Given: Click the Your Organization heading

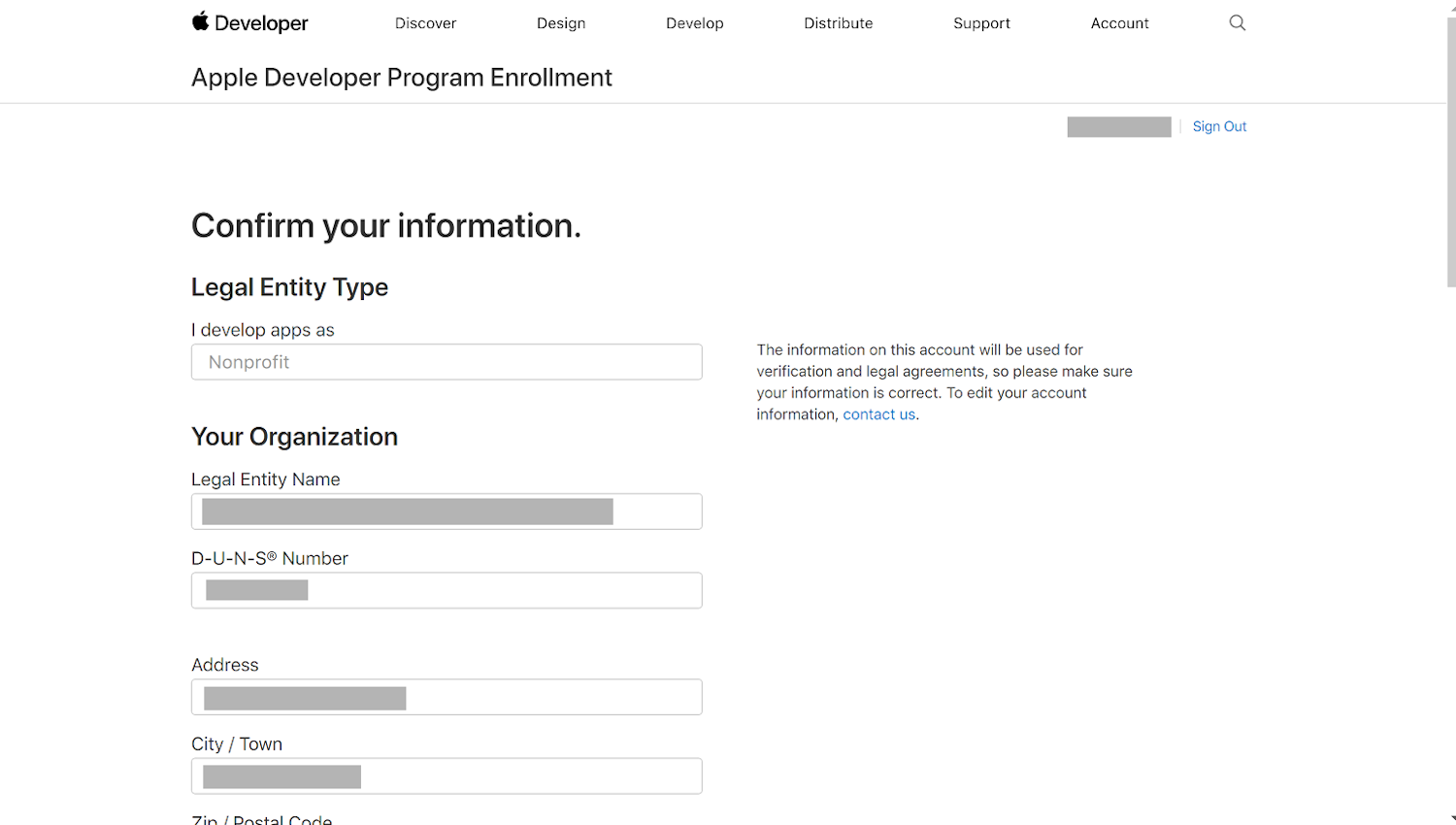Looking at the screenshot, I should point(294,437).
